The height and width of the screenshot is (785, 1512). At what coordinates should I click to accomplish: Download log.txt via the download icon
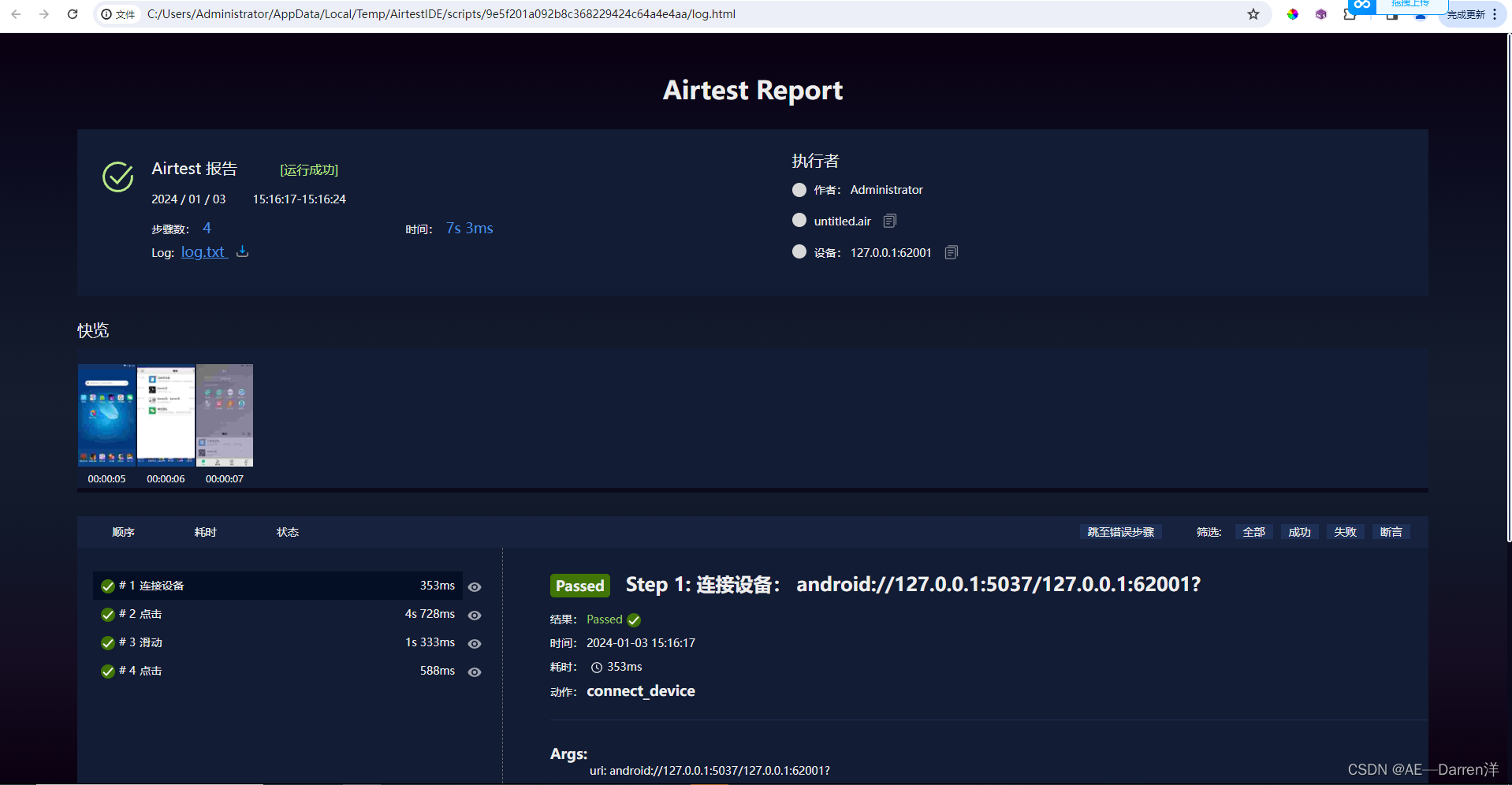click(243, 251)
